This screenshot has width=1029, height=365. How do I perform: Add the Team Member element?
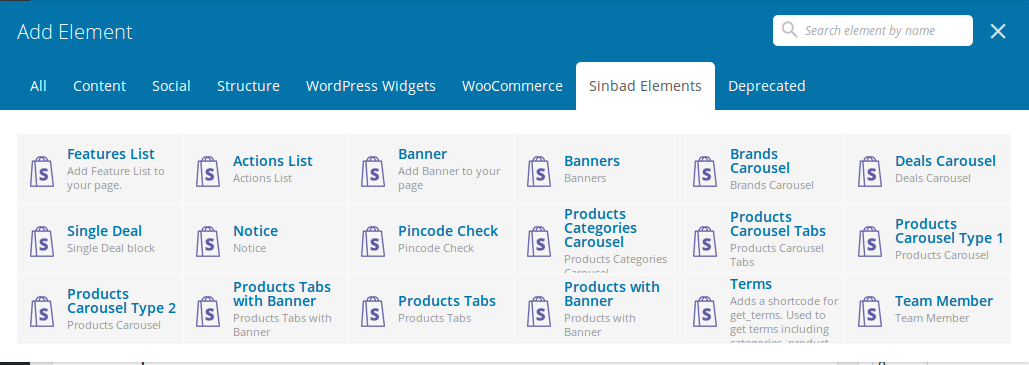point(944,301)
